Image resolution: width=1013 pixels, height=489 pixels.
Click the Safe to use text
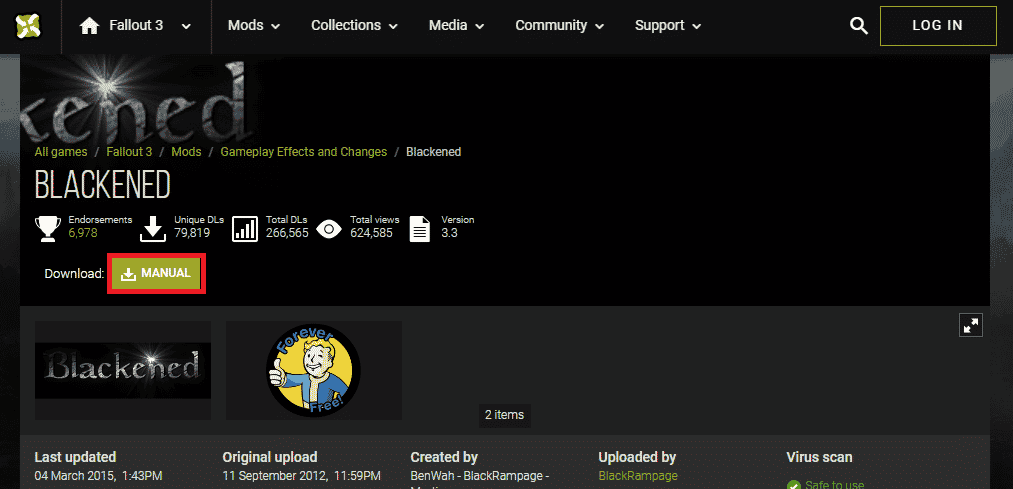pos(835,484)
